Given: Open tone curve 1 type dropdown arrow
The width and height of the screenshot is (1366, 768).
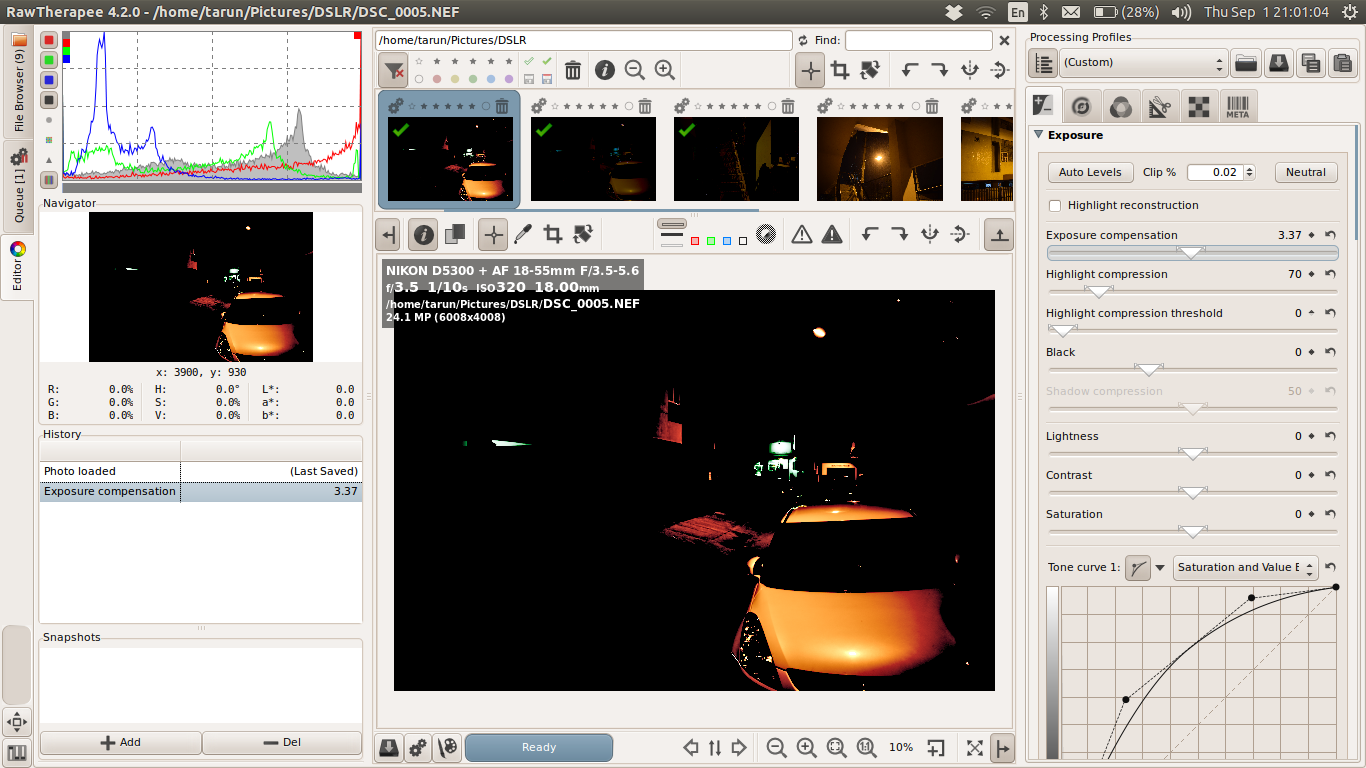Looking at the screenshot, I should [1160, 567].
